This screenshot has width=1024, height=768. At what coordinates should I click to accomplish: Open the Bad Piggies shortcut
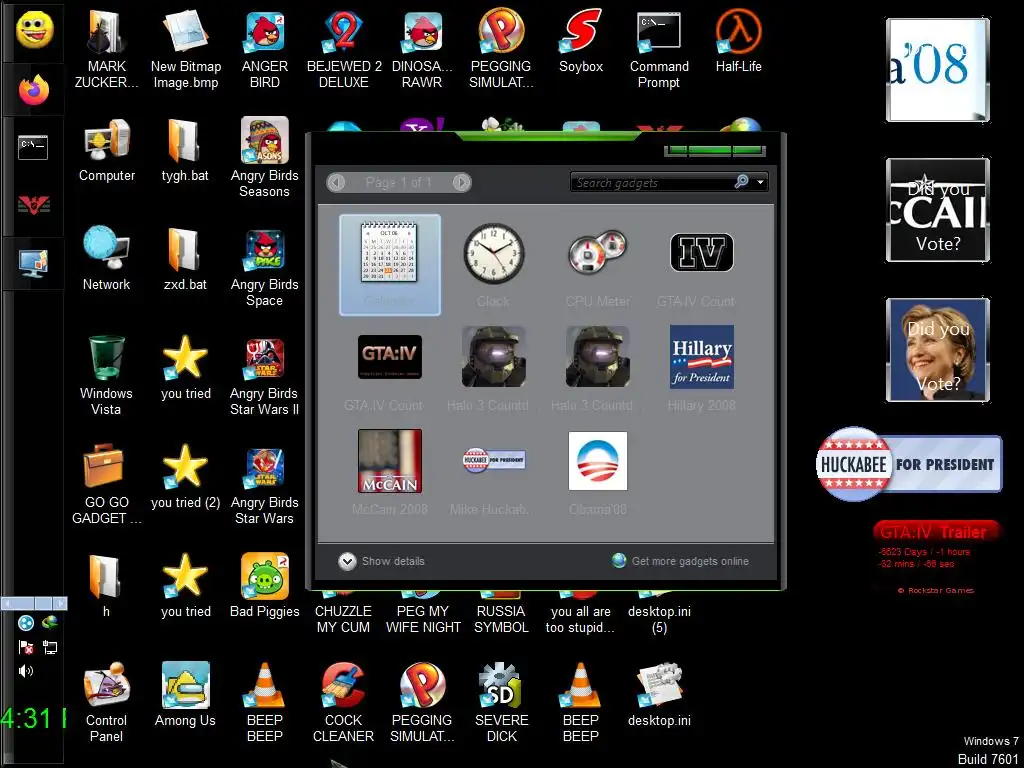click(x=264, y=586)
